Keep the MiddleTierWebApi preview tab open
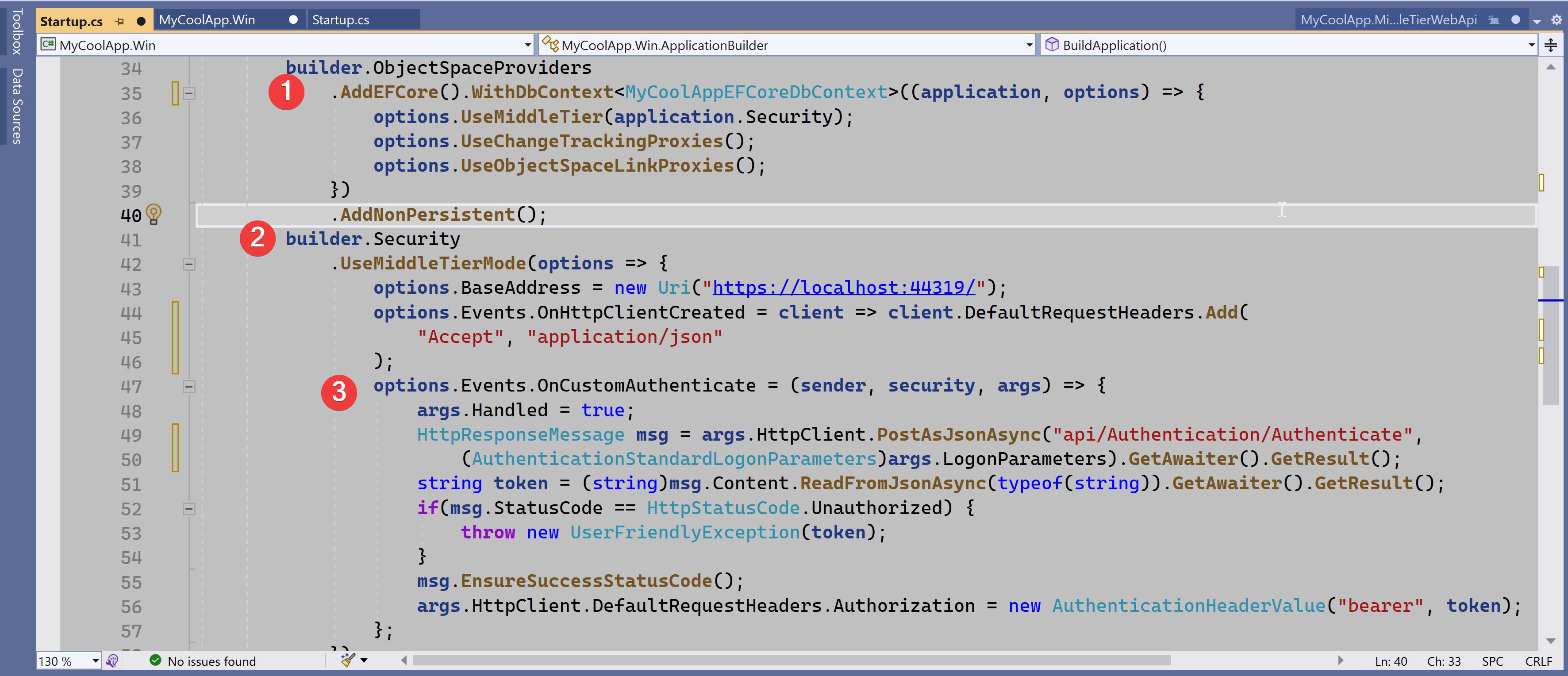 click(x=1493, y=20)
